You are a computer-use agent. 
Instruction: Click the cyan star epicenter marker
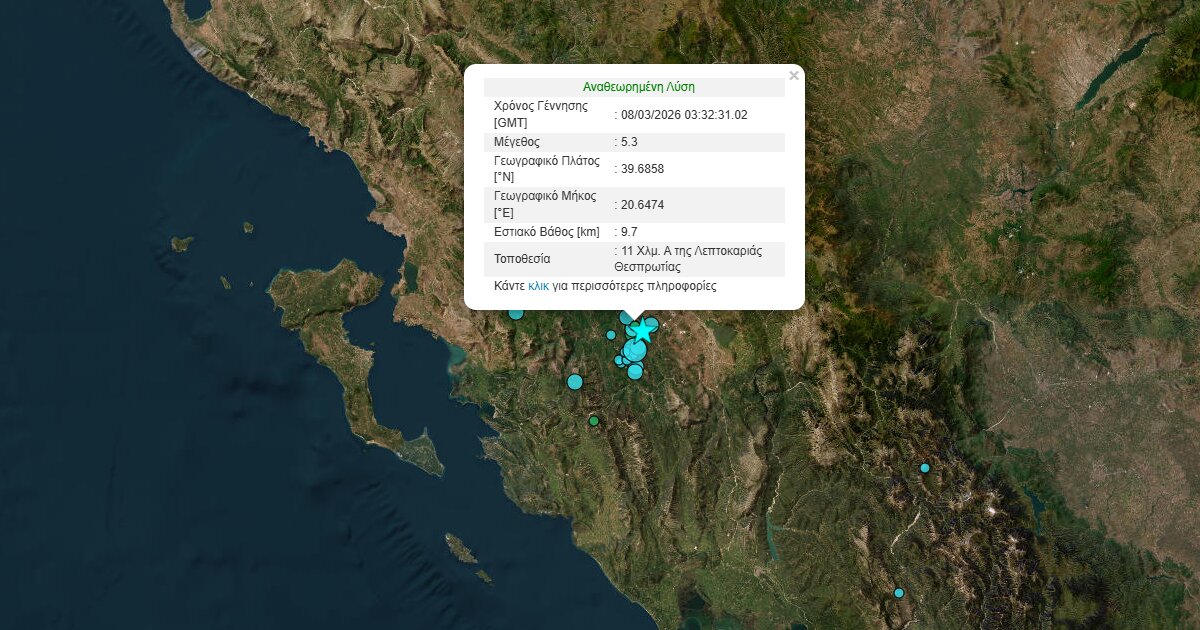click(x=641, y=331)
